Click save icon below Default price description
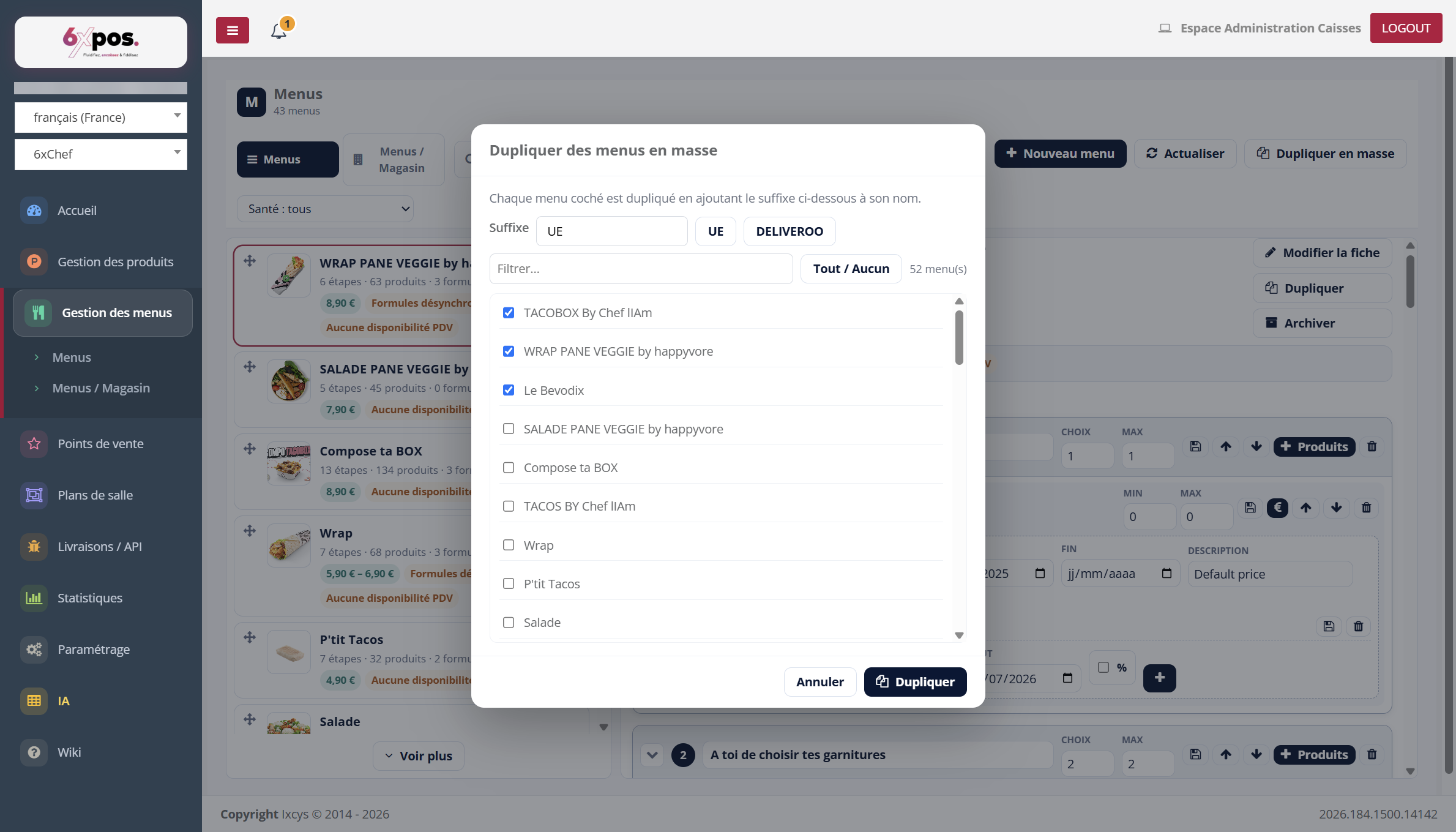The image size is (1456, 832). (1329, 626)
